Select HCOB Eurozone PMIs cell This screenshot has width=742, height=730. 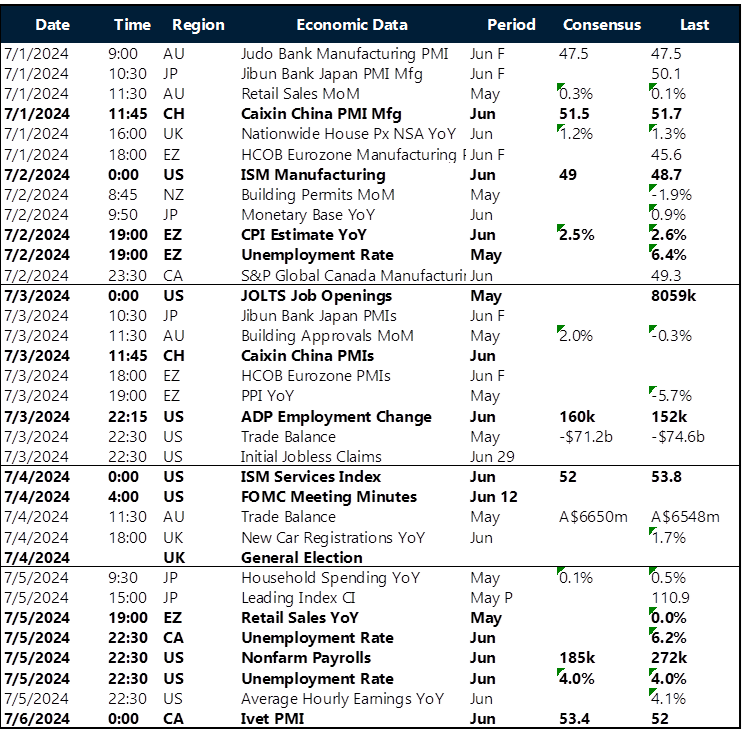(316, 376)
